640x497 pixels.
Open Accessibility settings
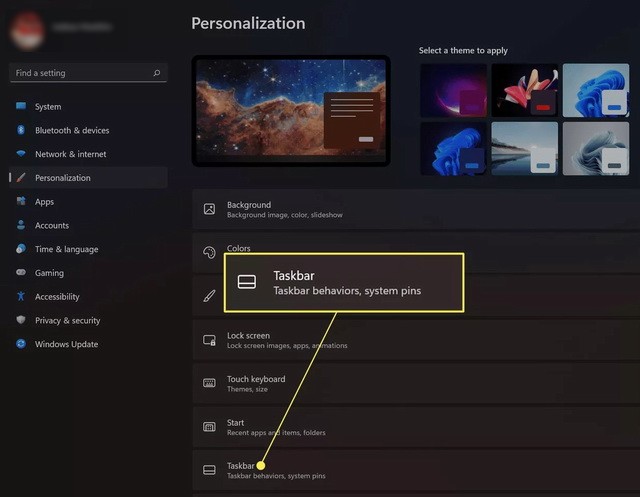click(x=88, y=296)
